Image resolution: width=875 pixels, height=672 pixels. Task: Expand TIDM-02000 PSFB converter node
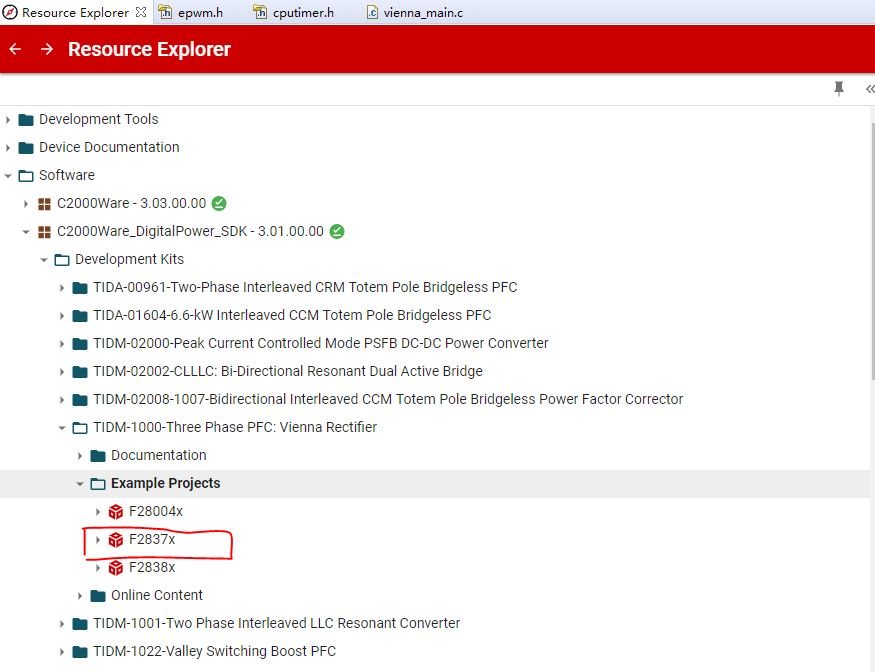(x=61, y=343)
